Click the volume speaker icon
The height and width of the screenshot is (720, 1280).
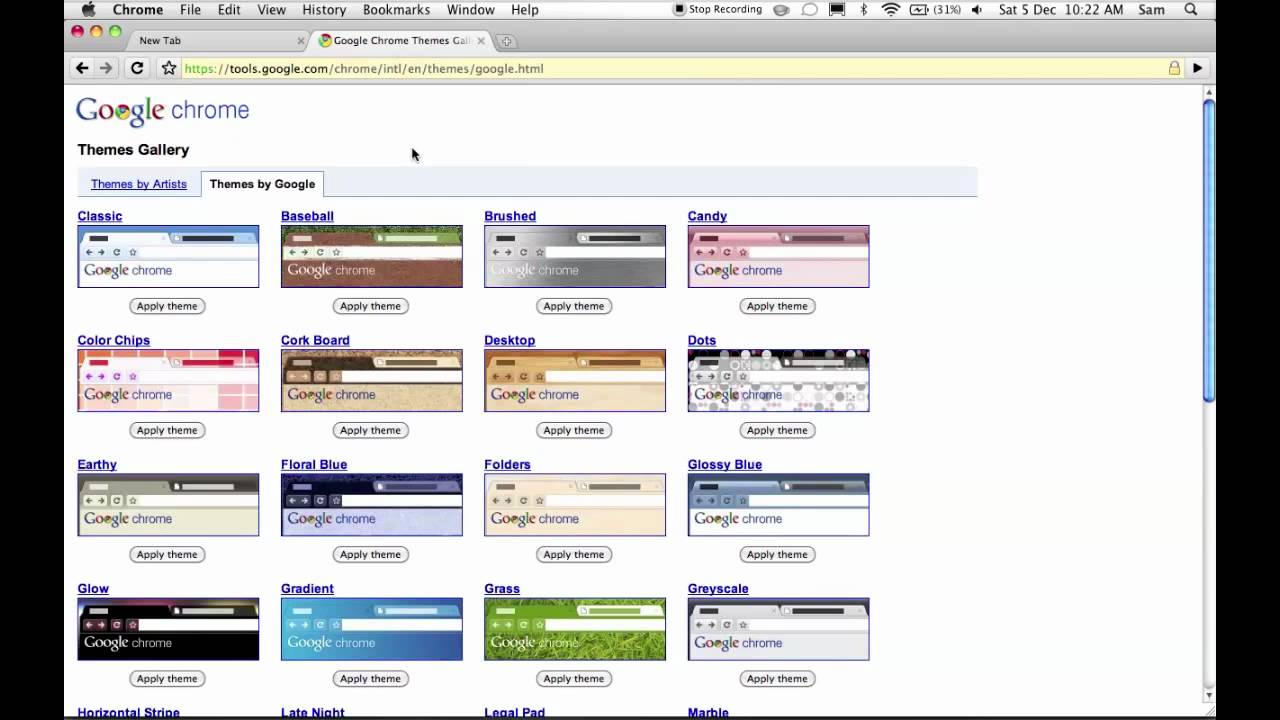click(x=977, y=10)
